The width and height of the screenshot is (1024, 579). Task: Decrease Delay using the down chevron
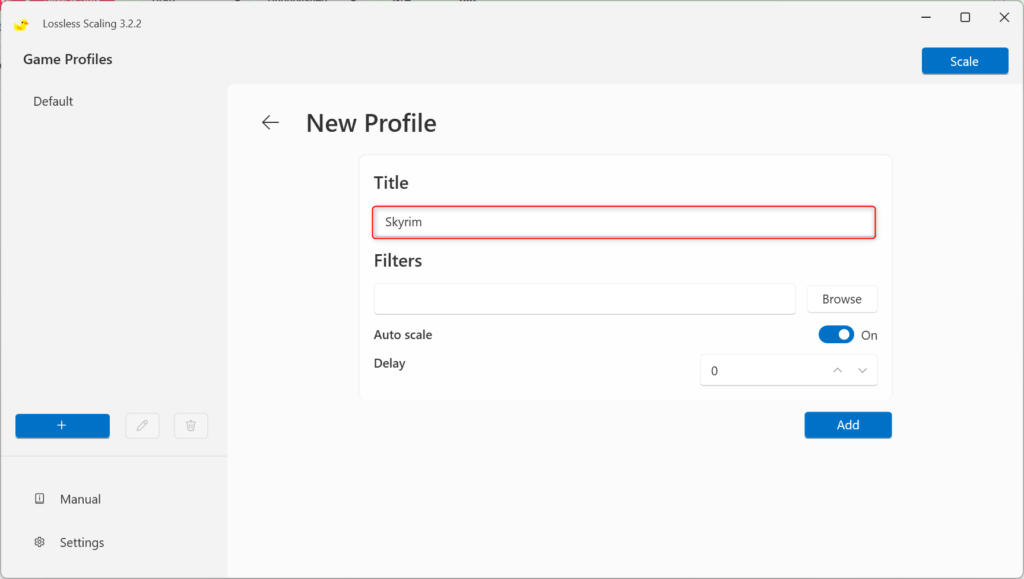[862, 370]
